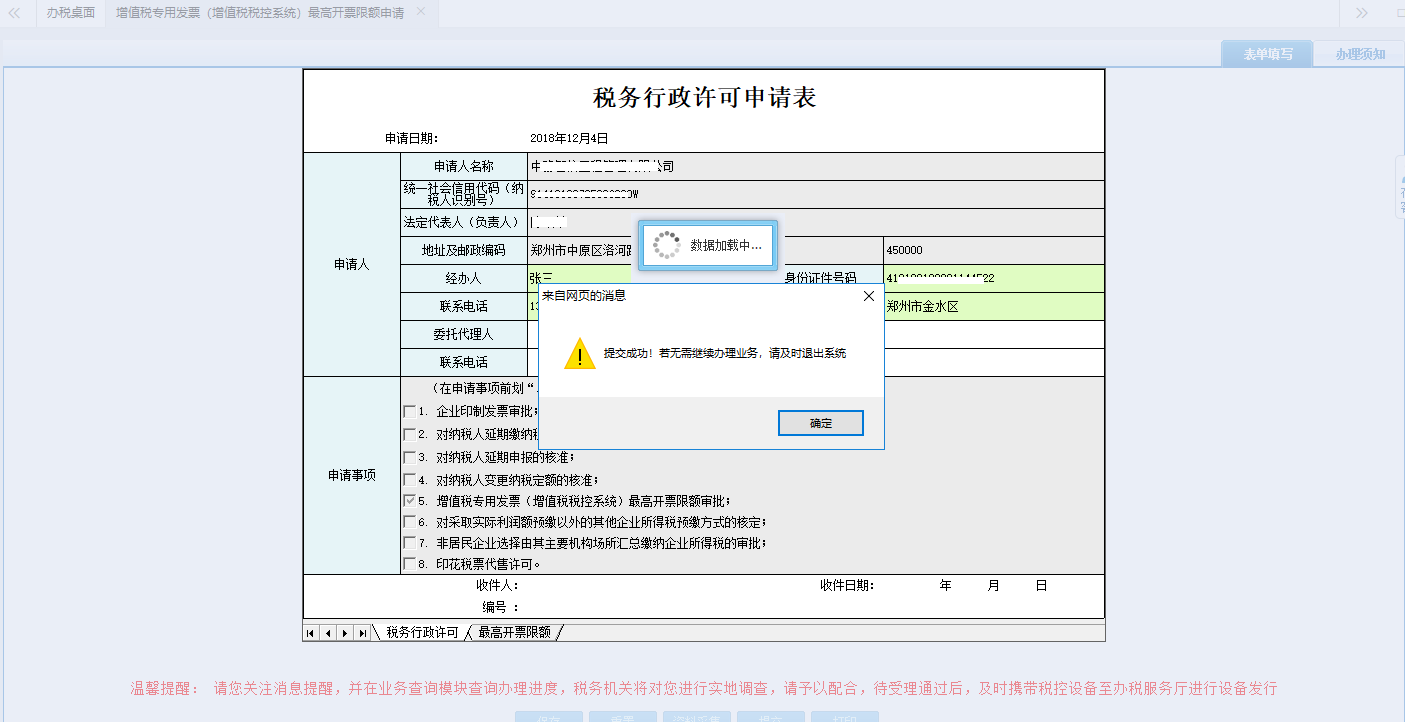
Task: Click the yellow warning triangle in the dialog
Action: 578,352
